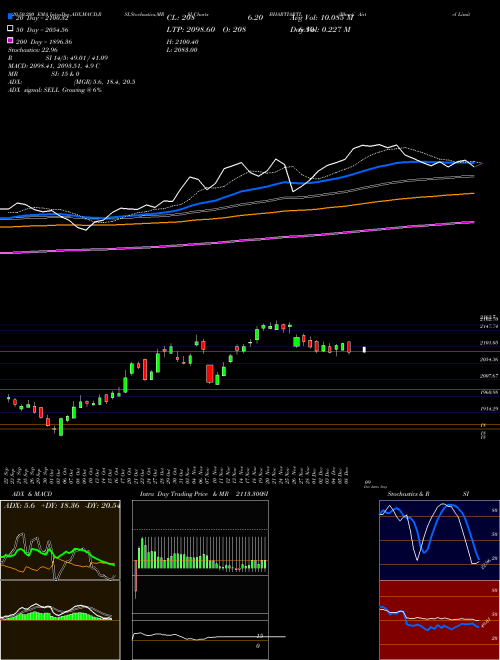Click the 'LTP: 2098.60' value
Viewport: 500px width, 660px height.
(x=191, y=29)
